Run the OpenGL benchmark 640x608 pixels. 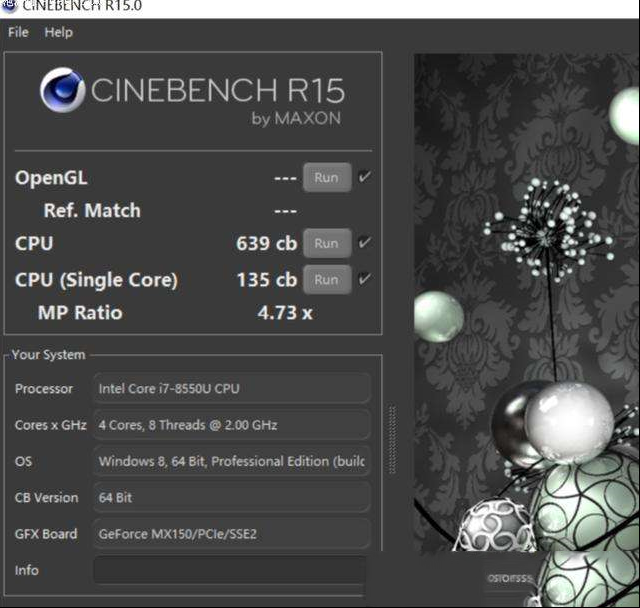coord(327,178)
